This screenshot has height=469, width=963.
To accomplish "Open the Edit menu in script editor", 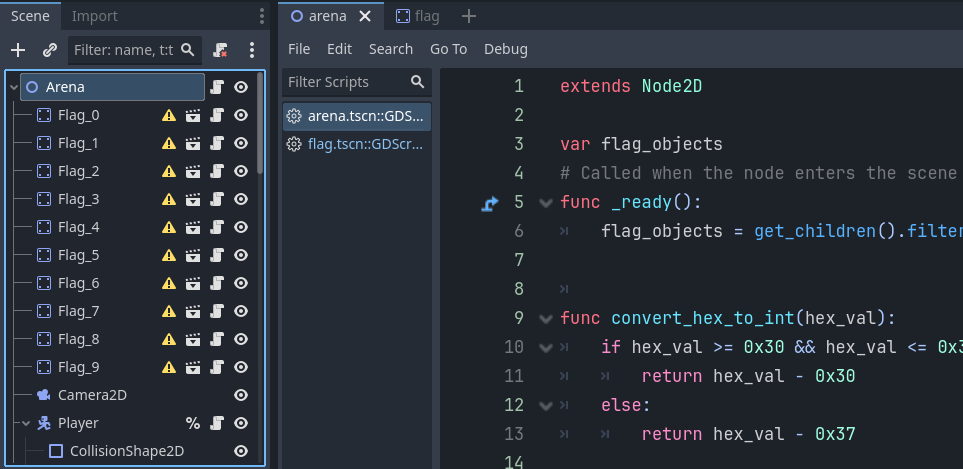I will pyautogui.click(x=340, y=49).
